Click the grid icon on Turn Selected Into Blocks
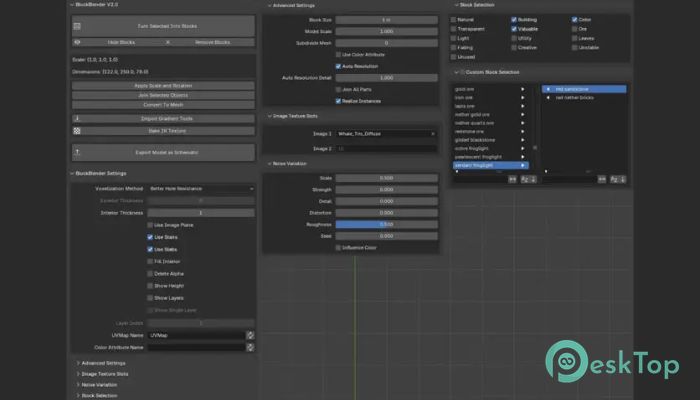 (77, 26)
